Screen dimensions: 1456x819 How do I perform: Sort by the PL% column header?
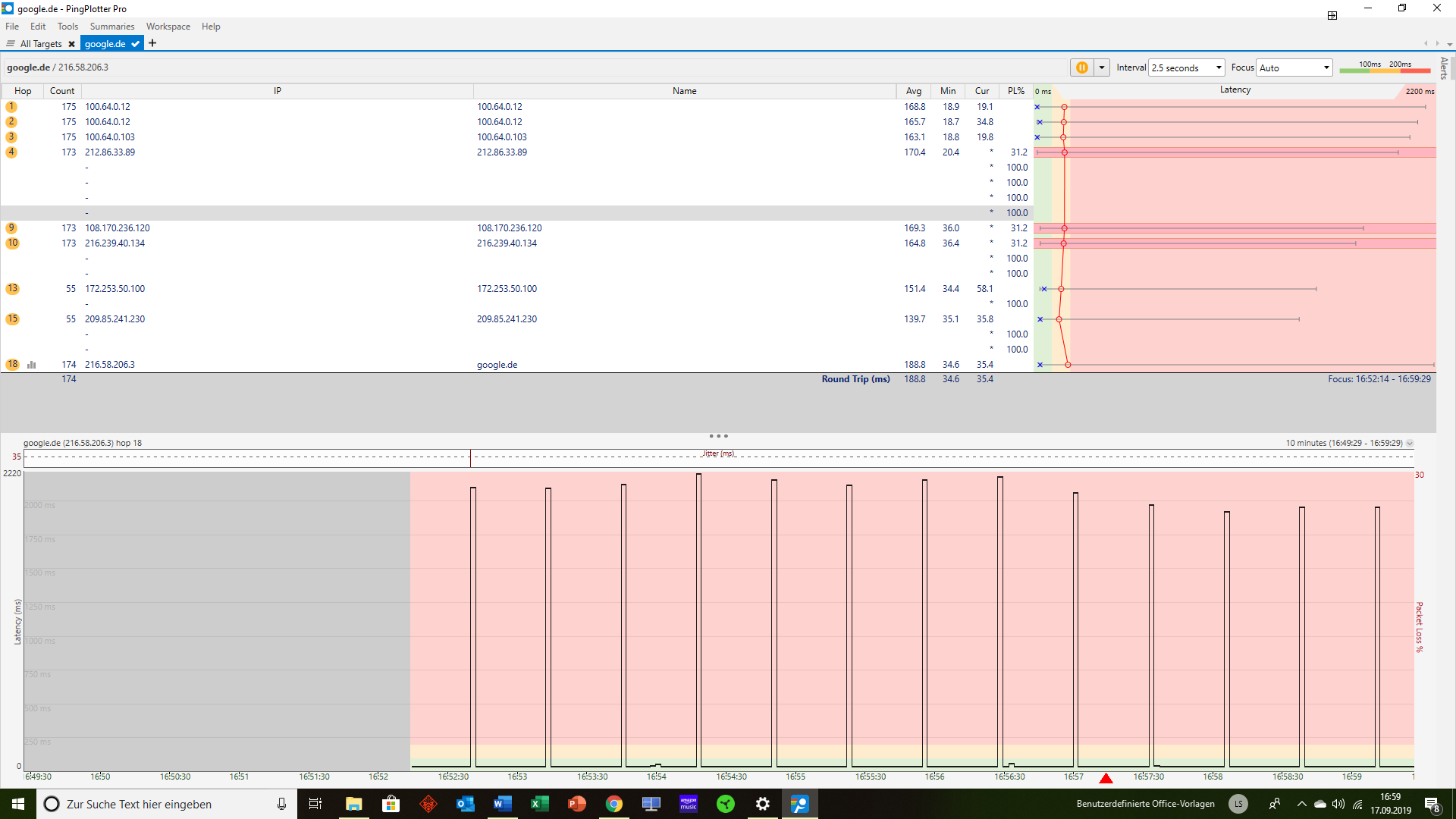click(1015, 91)
